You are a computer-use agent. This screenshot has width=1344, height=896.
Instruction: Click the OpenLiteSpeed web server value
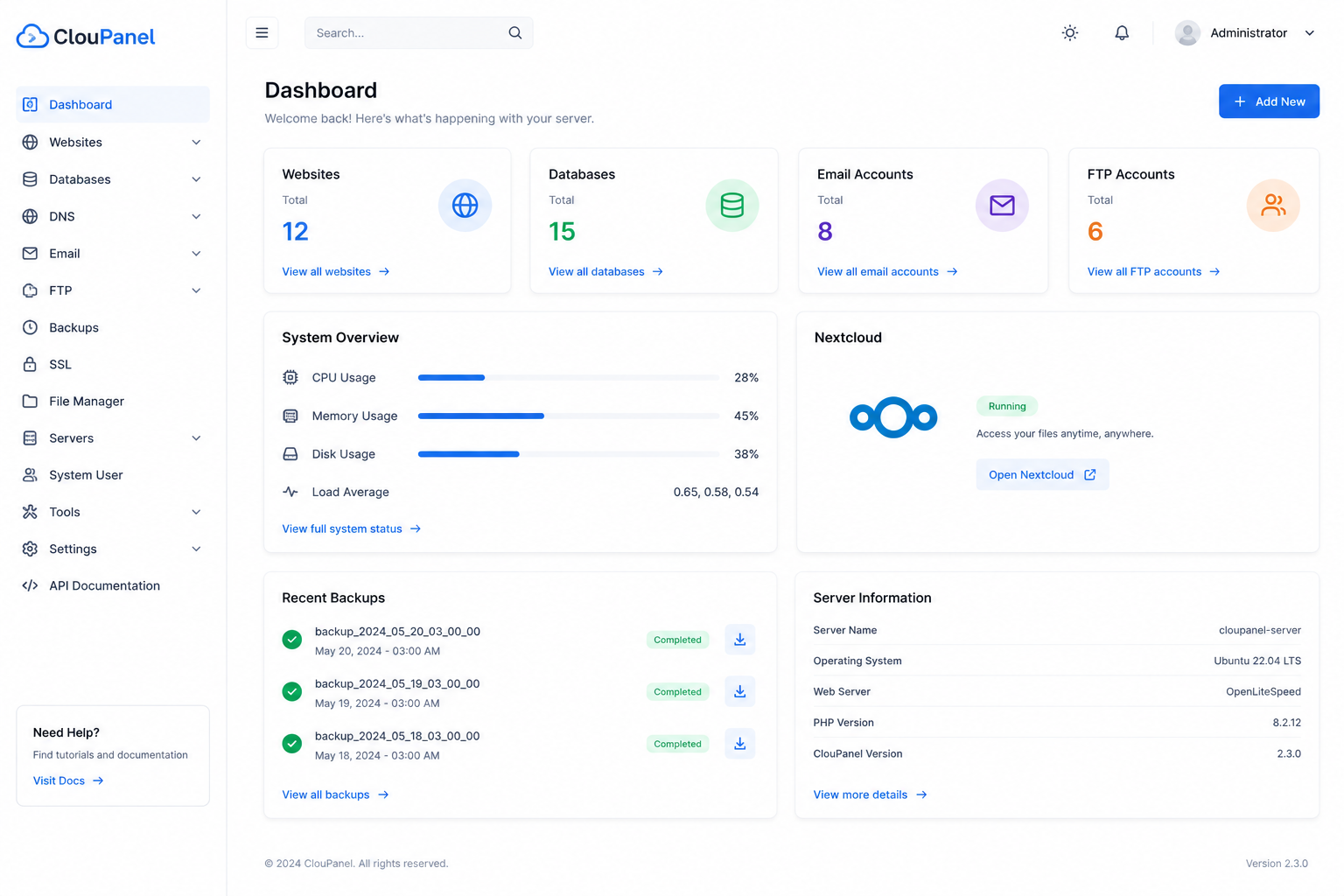1263,691
